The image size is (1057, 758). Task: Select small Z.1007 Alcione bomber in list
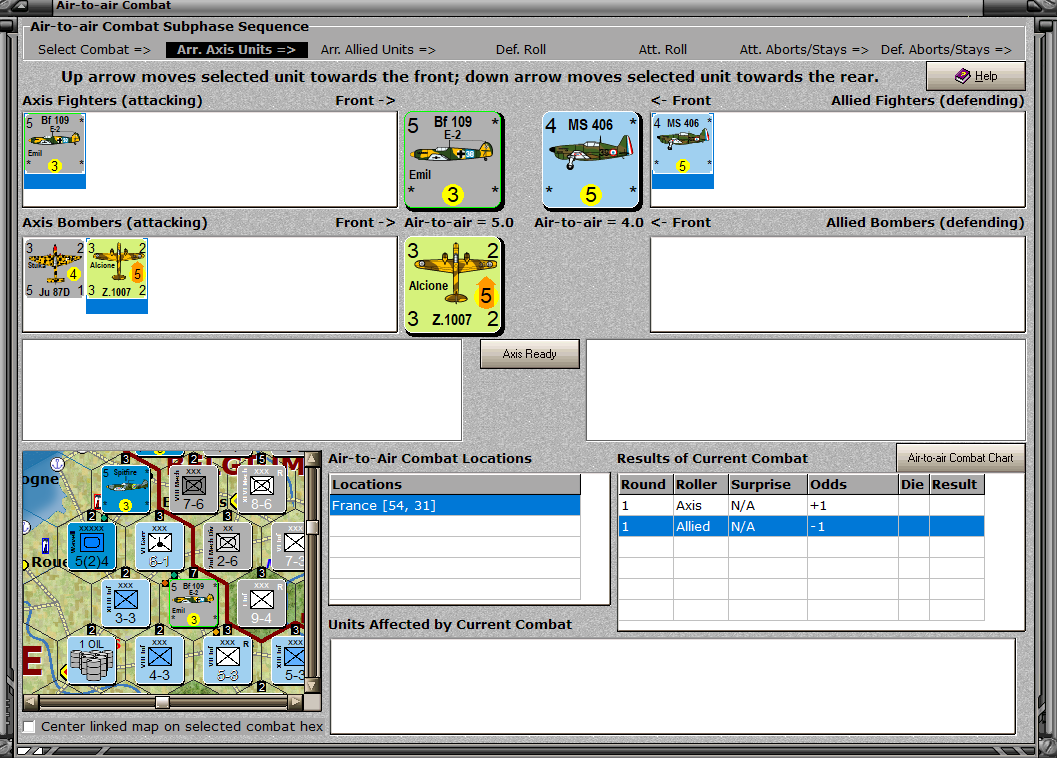pyautogui.click(x=117, y=268)
